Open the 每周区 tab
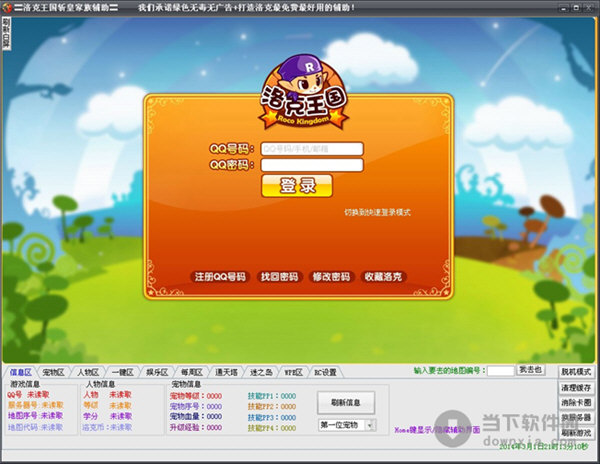The height and width of the screenshot is (464, 600). (x=192, y=372)
